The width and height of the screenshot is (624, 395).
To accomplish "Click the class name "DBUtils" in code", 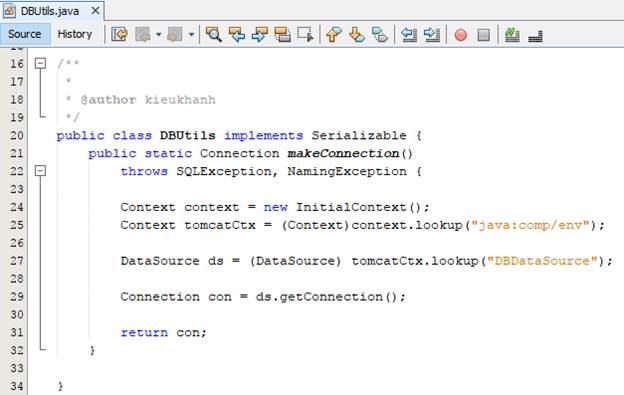I will [x=187, y=135].
